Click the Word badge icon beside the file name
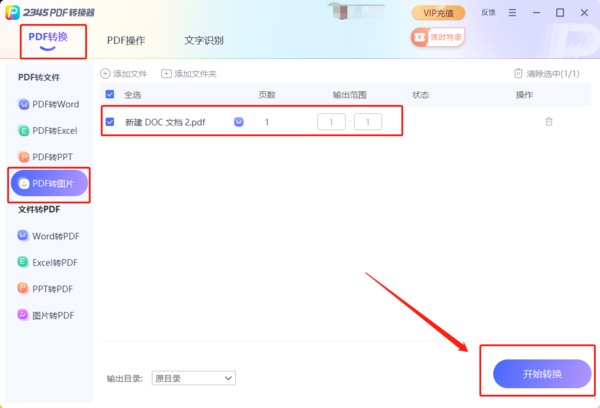This screenshot has width=600, height=408. click(238, 122)
